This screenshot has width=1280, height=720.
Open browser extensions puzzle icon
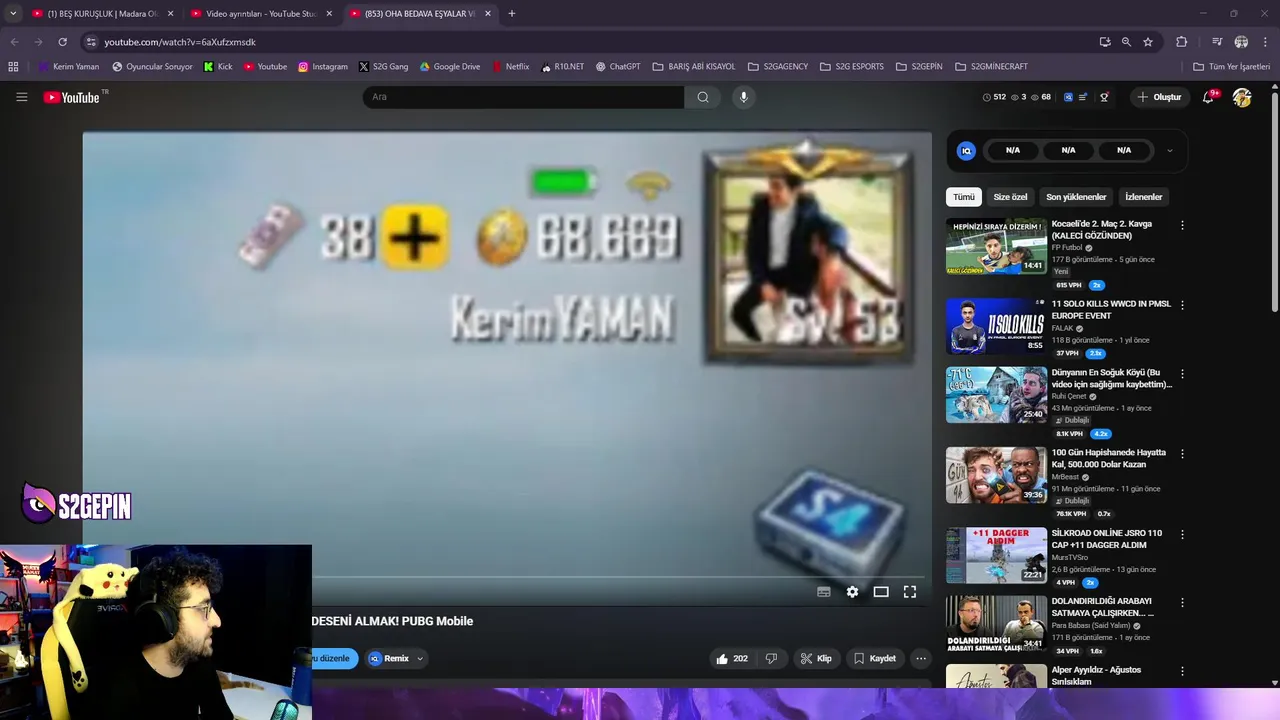(1181, 42)
